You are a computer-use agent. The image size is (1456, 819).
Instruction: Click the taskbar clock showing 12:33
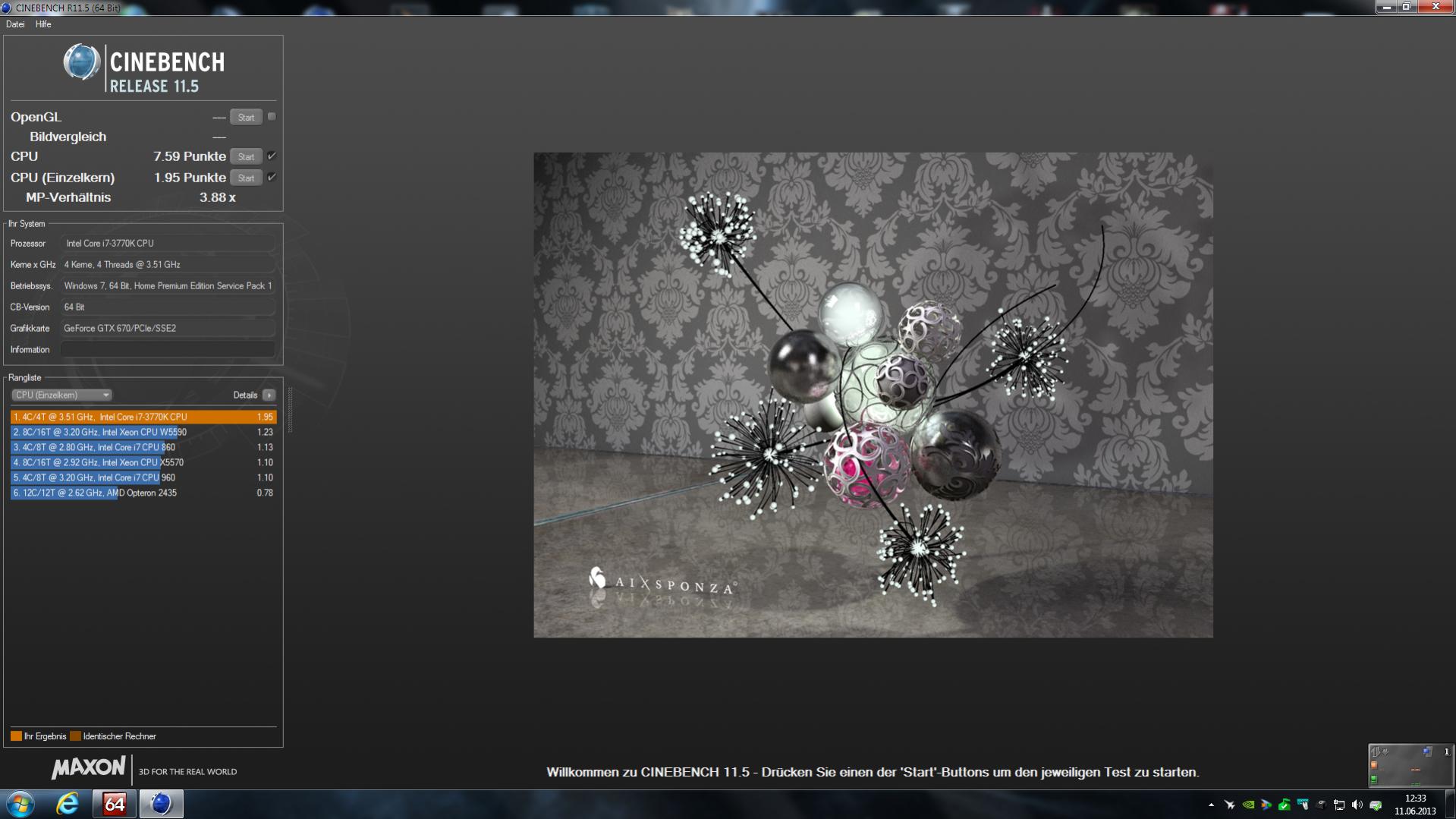click(1415, 805)
